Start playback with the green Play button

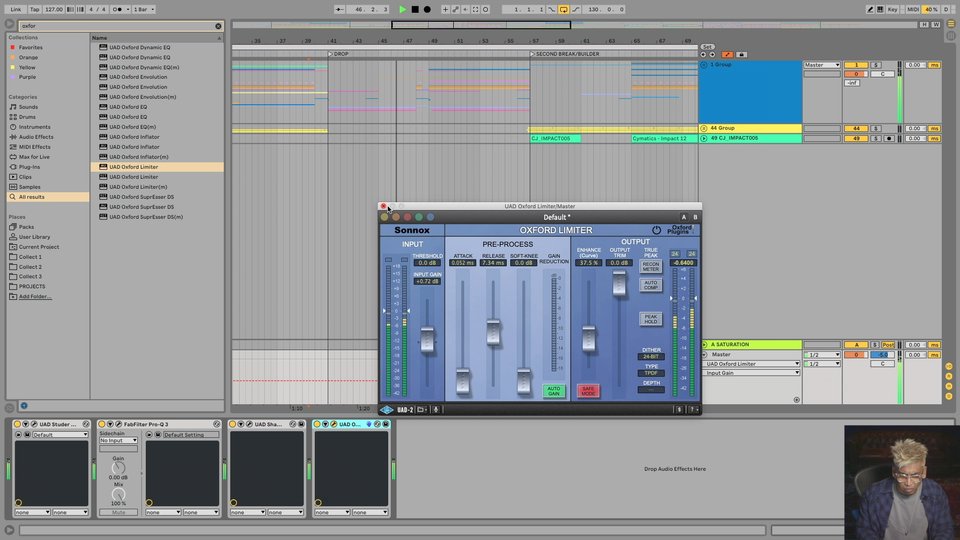tap(402, 9)
